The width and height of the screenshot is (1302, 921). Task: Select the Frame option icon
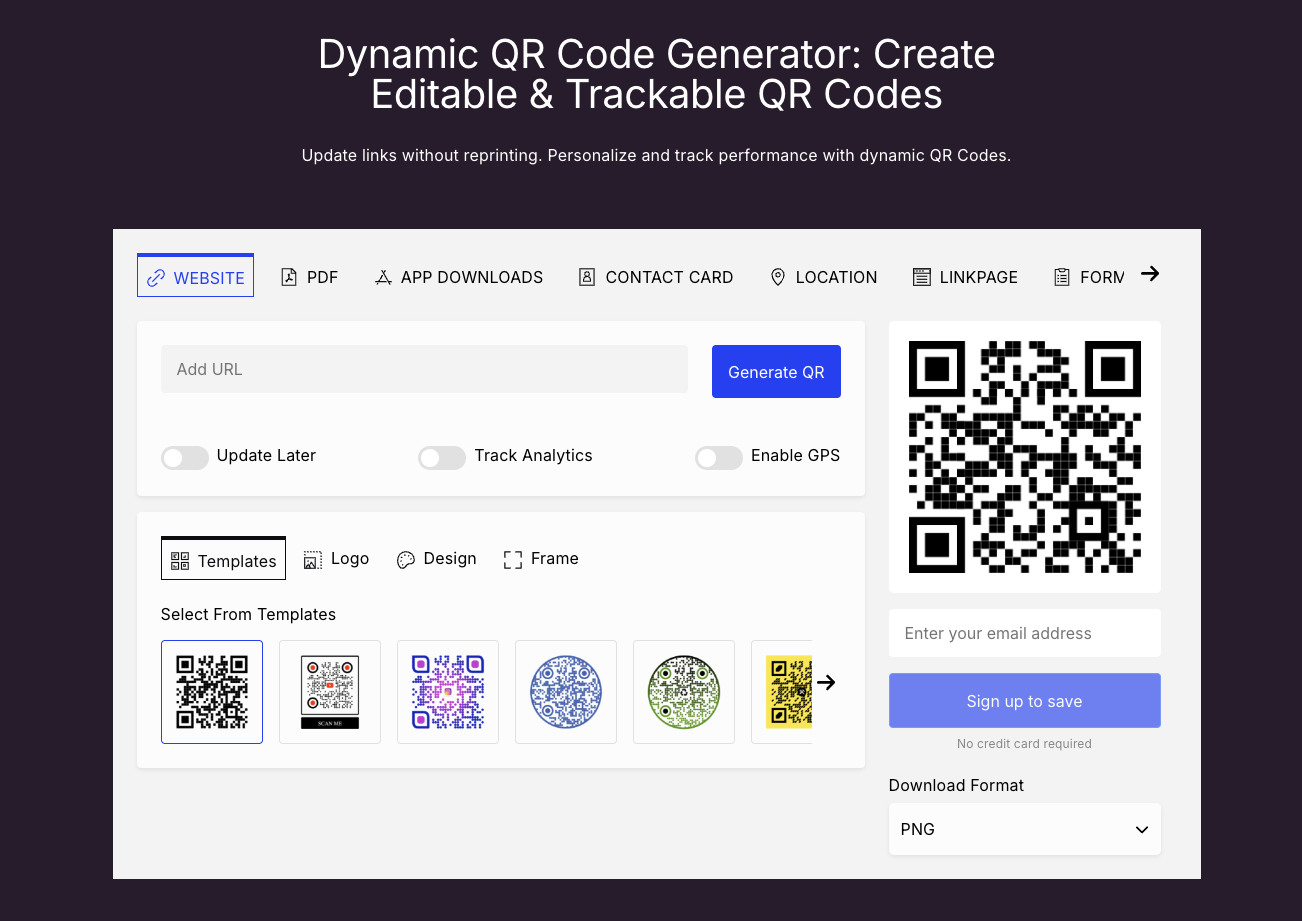click(513, 559)
